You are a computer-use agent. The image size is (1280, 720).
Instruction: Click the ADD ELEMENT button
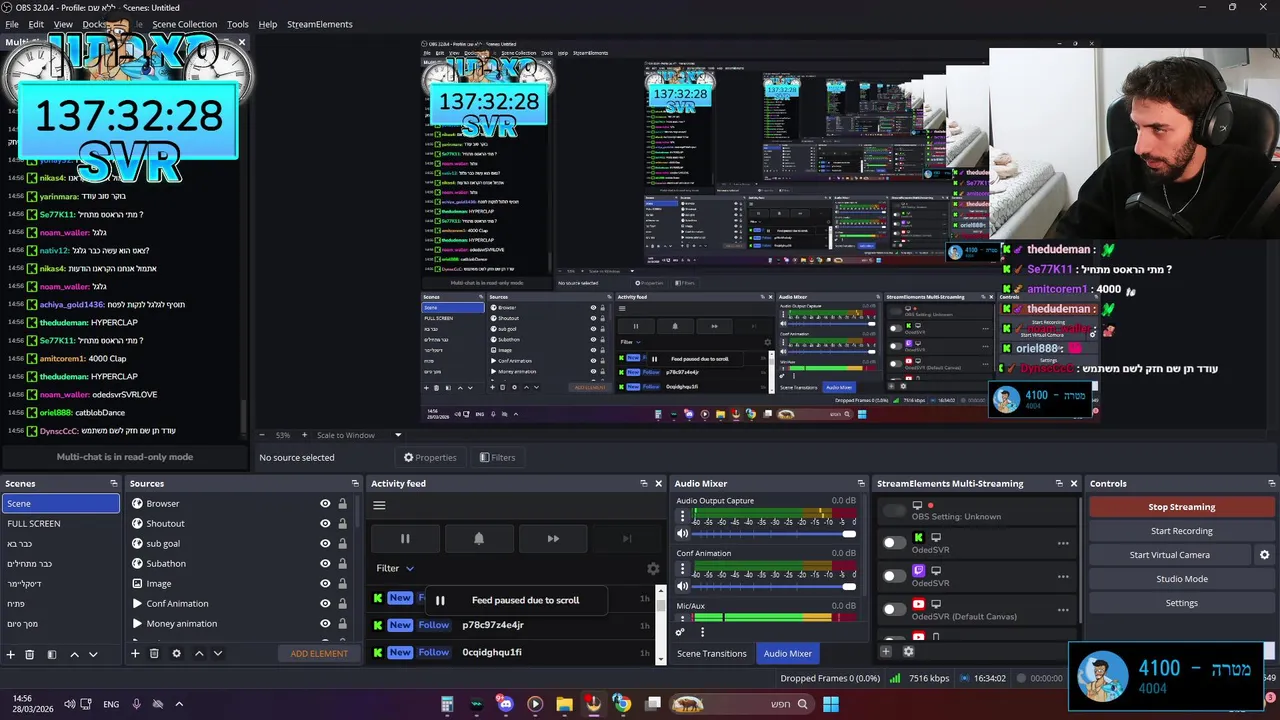click(x=319, y=654)
